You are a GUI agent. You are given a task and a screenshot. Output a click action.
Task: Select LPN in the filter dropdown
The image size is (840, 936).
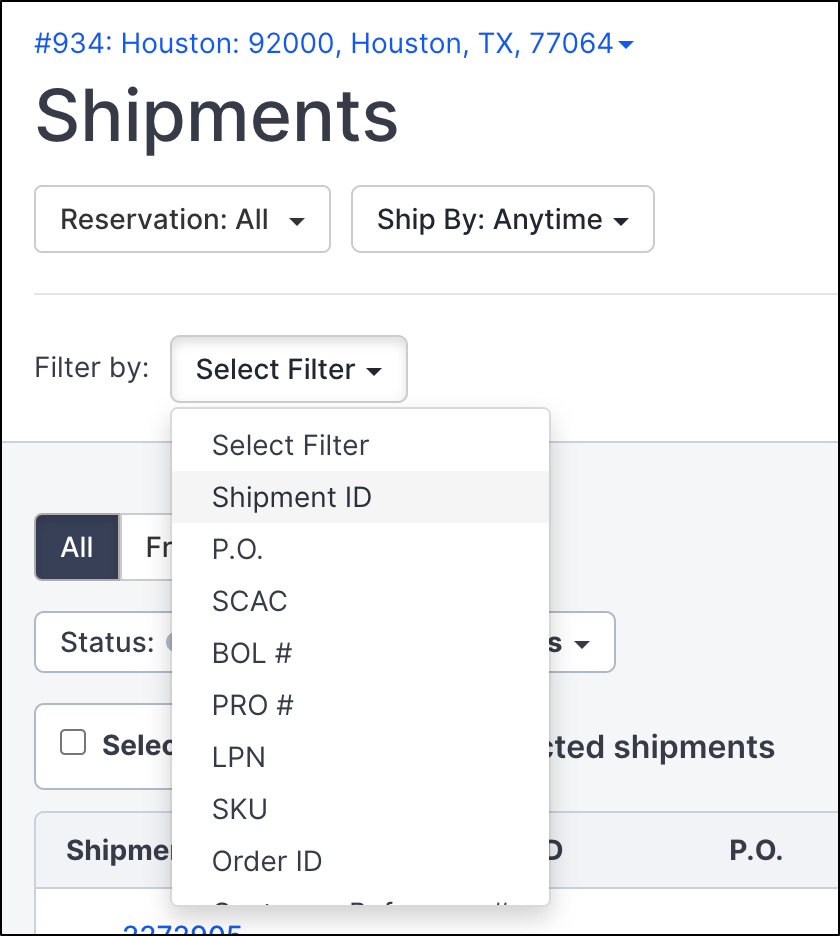[x=240, y=757]
